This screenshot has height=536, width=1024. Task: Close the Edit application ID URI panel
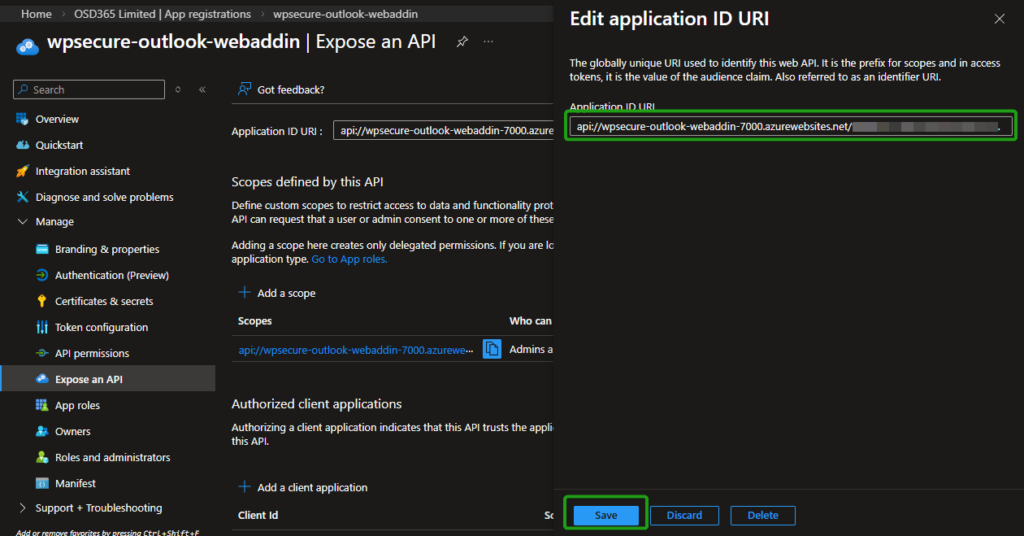coord(999,19)
